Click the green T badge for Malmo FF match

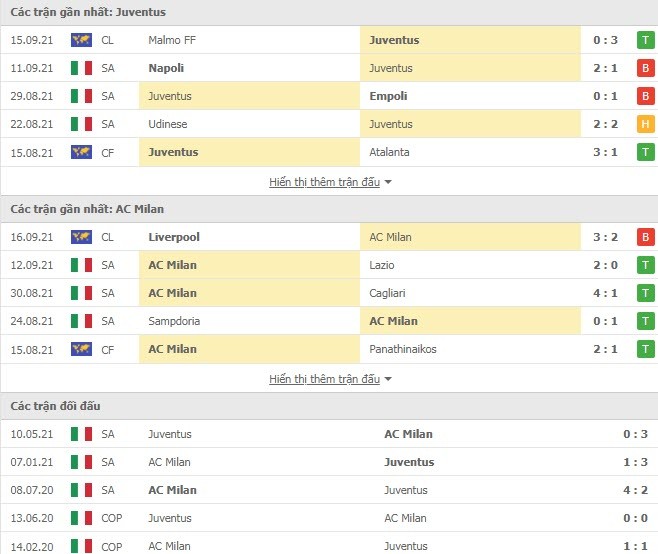pyautogui.click(x=645, y=40)
